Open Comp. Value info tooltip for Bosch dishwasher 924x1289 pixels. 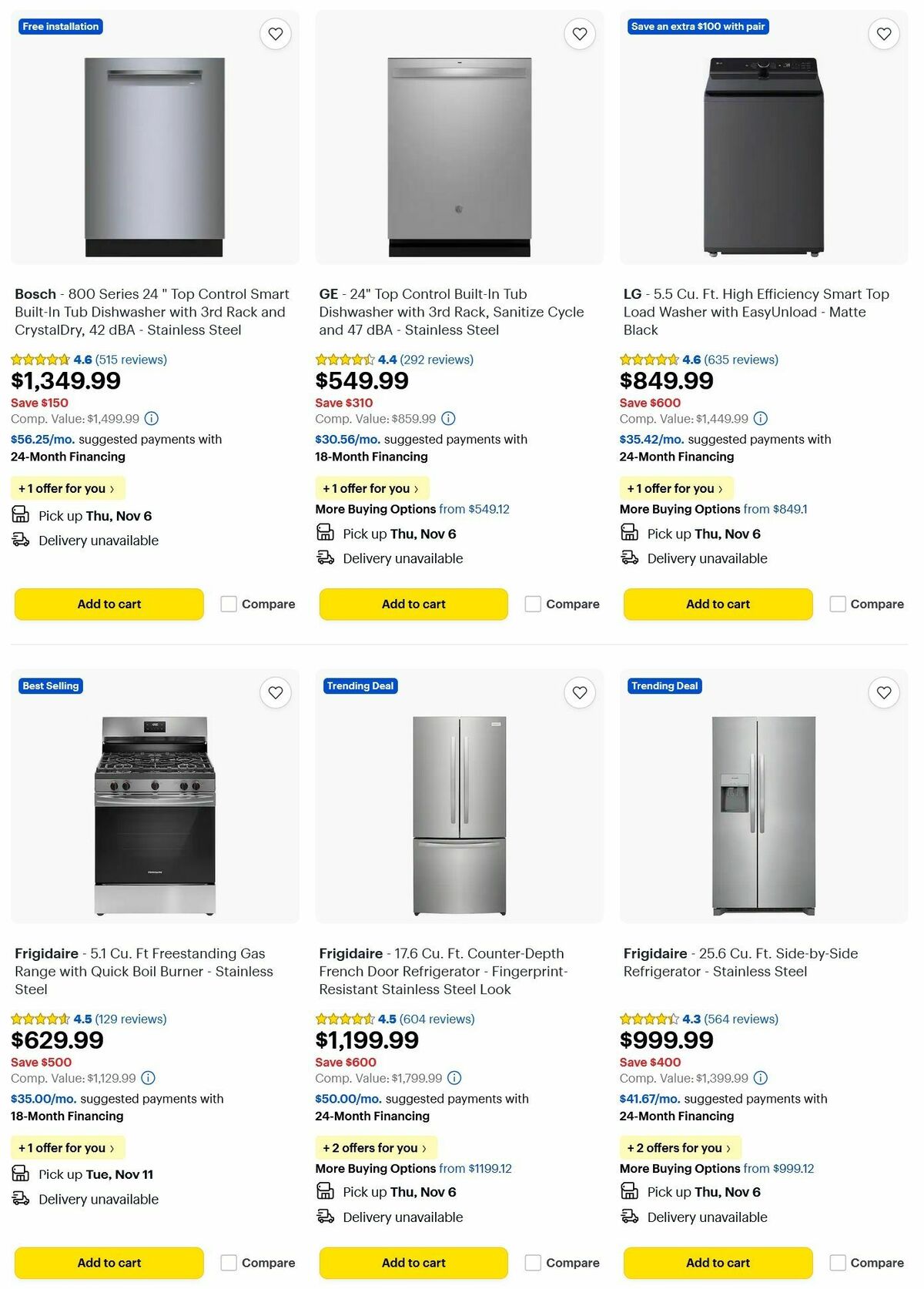(x=151, y=419)
